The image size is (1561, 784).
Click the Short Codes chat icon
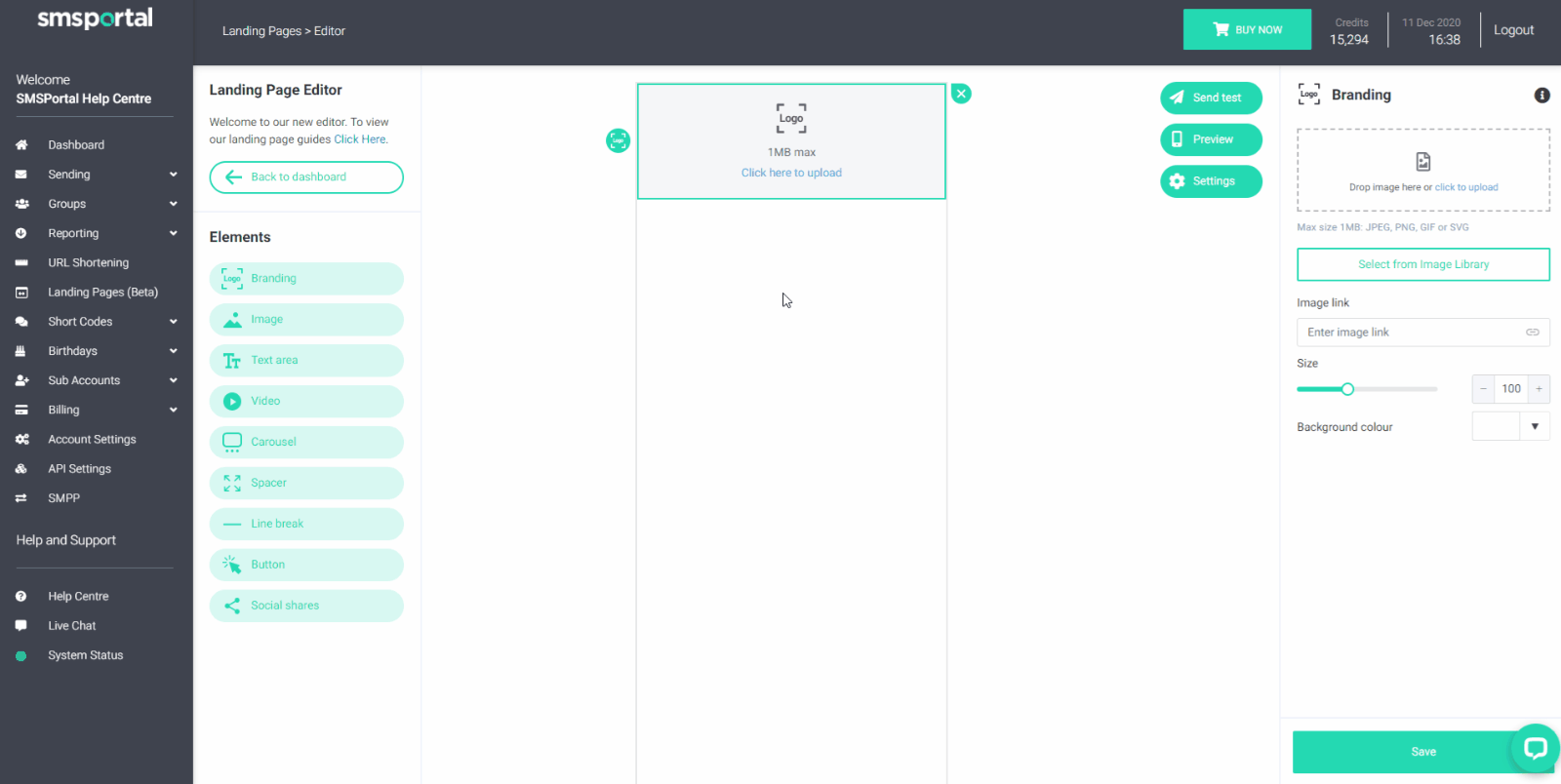tap(21, 322)
